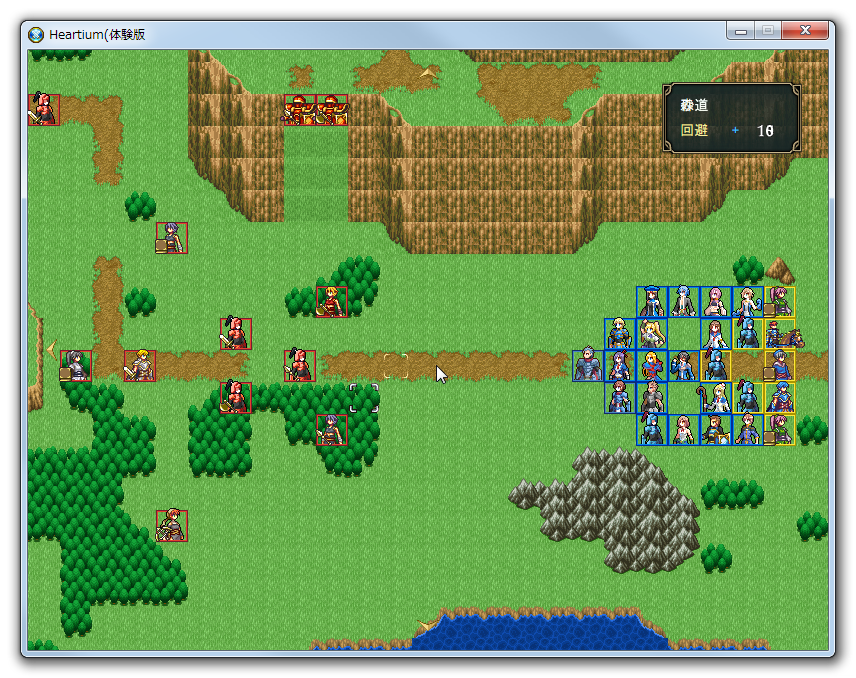This screenshot has height=678, width=856.
Task: Select the brown-haired girl in sailor outfit
Action: [716, 334]
